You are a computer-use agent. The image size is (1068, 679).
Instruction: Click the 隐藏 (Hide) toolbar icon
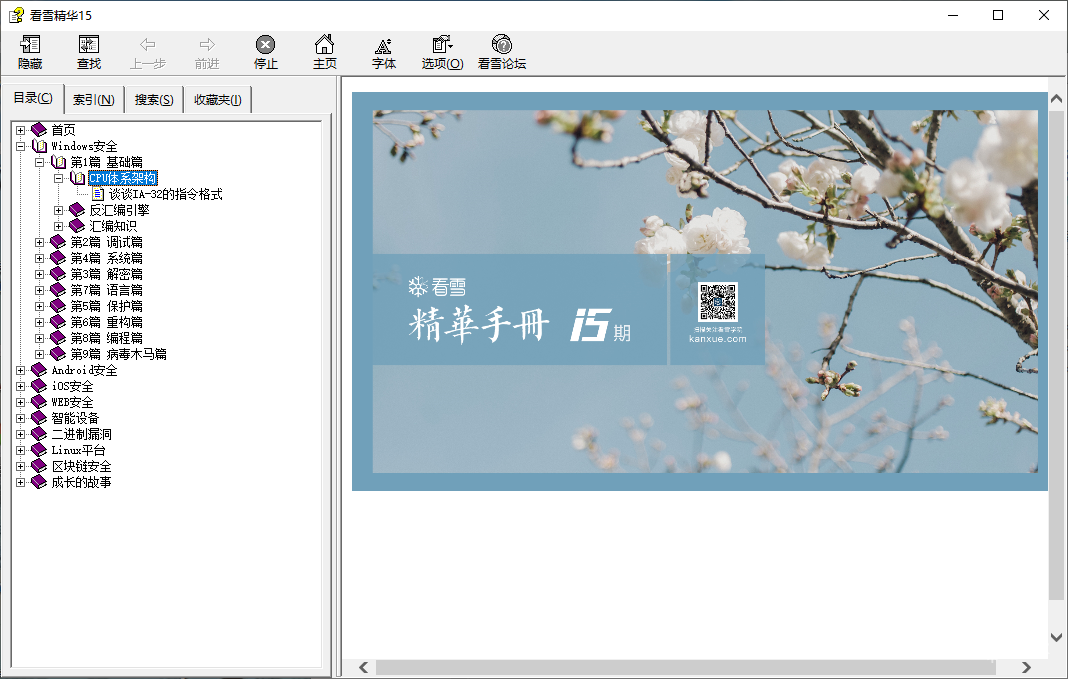point(30,45)
